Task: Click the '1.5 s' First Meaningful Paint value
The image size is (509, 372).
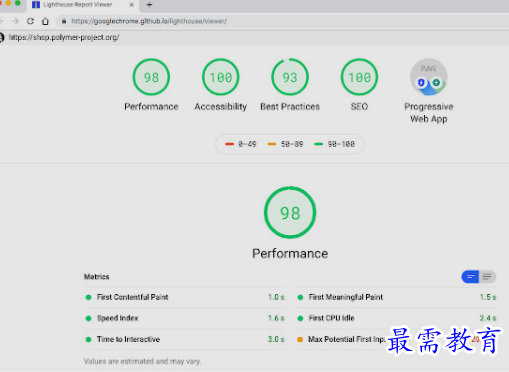Action: coord(488,297)
